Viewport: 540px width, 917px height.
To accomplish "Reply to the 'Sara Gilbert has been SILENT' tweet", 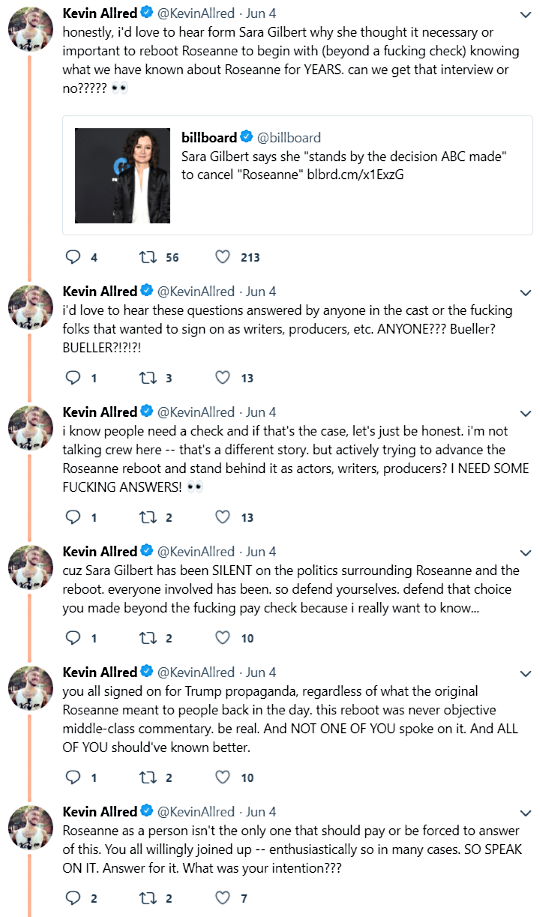I will pos(73,637).
